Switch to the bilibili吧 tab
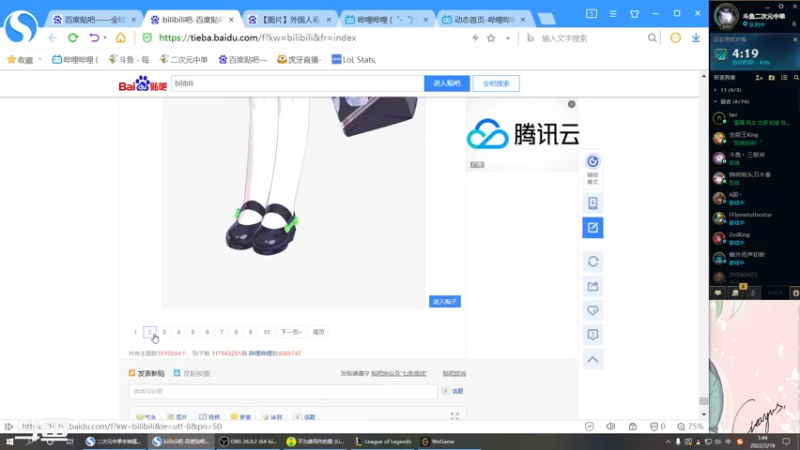The height and width of the screenshot is (450, 800). (191, 19)
